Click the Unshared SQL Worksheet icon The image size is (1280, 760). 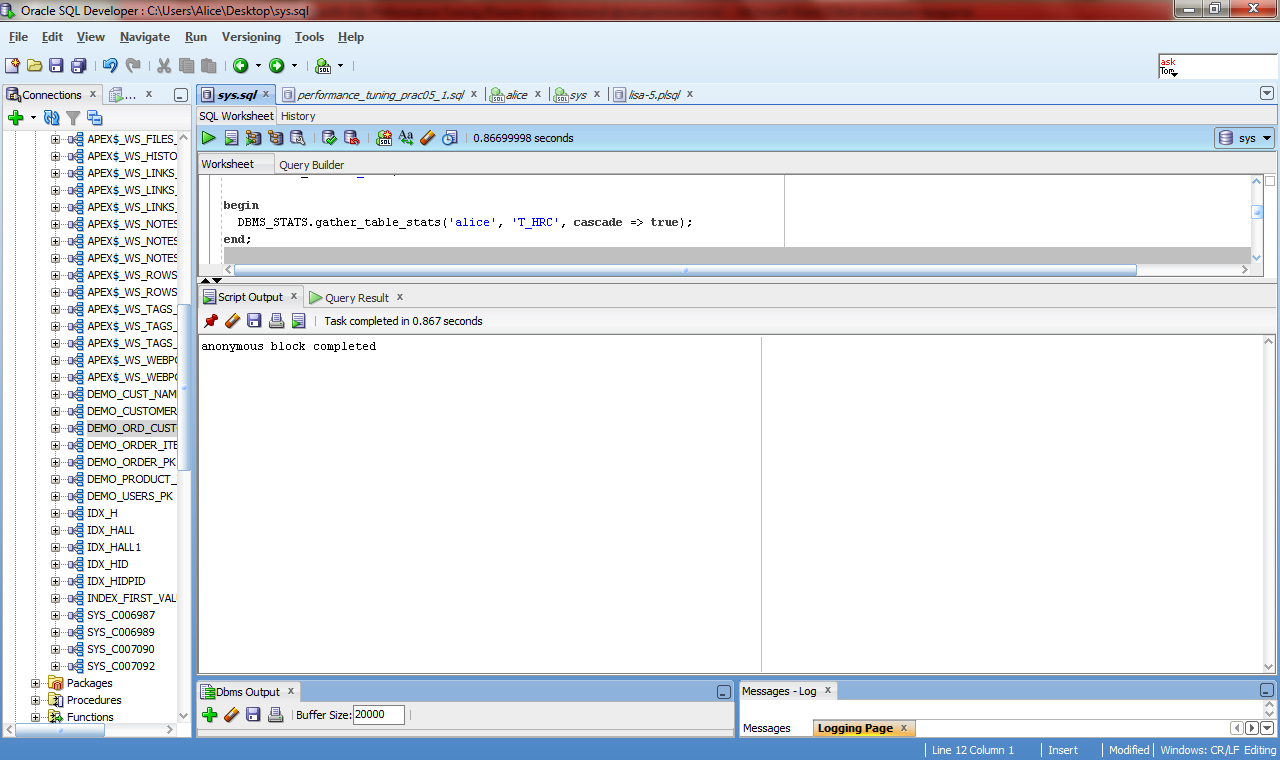coord(384,138)
